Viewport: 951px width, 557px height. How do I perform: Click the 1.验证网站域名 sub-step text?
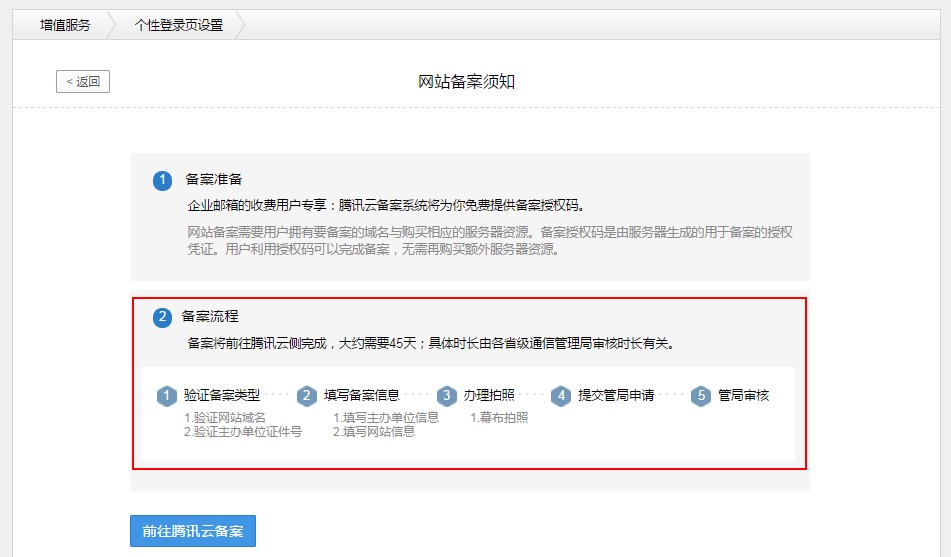pos(225,417)
